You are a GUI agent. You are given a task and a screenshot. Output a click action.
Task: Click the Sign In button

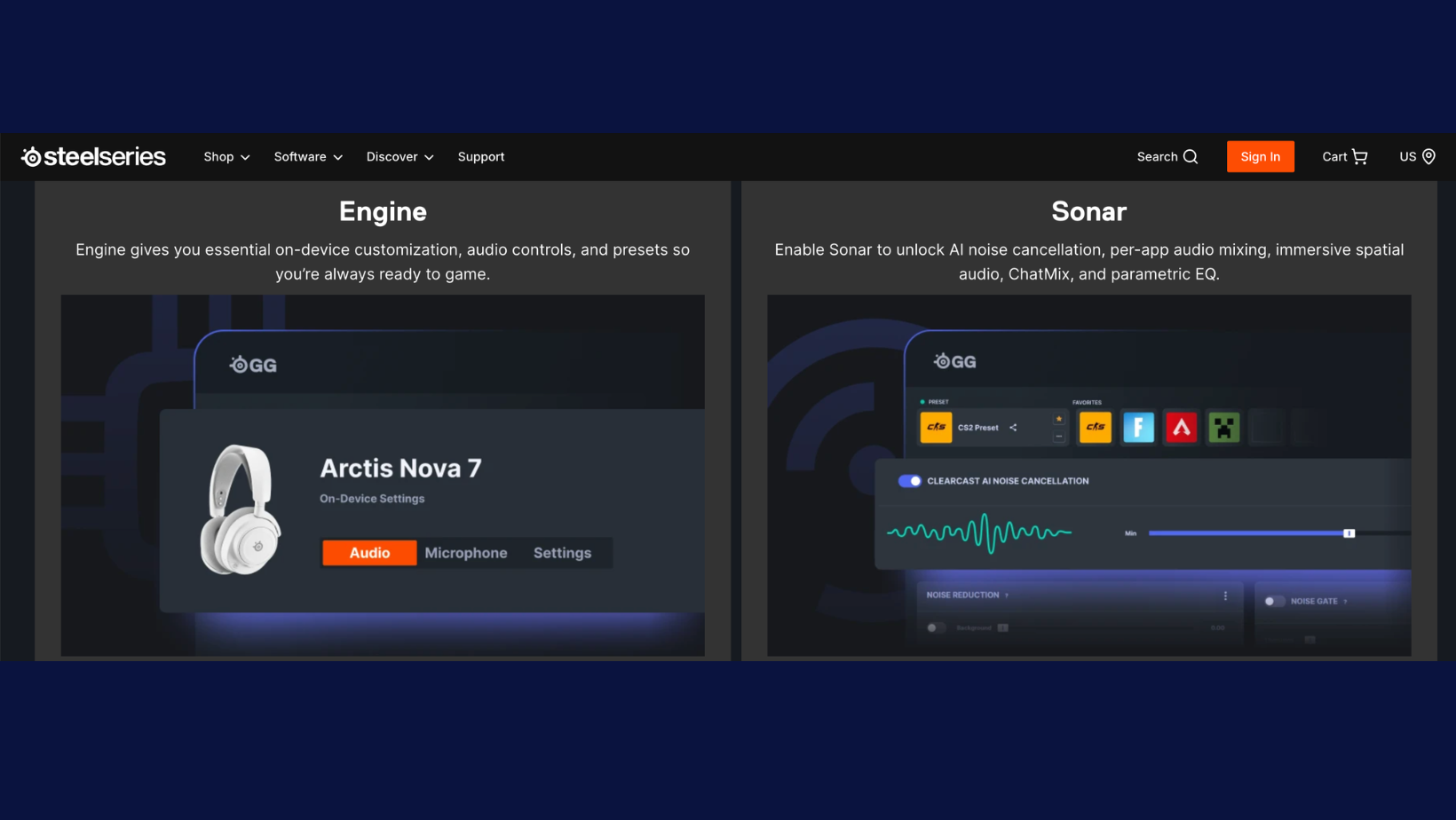1260,157
